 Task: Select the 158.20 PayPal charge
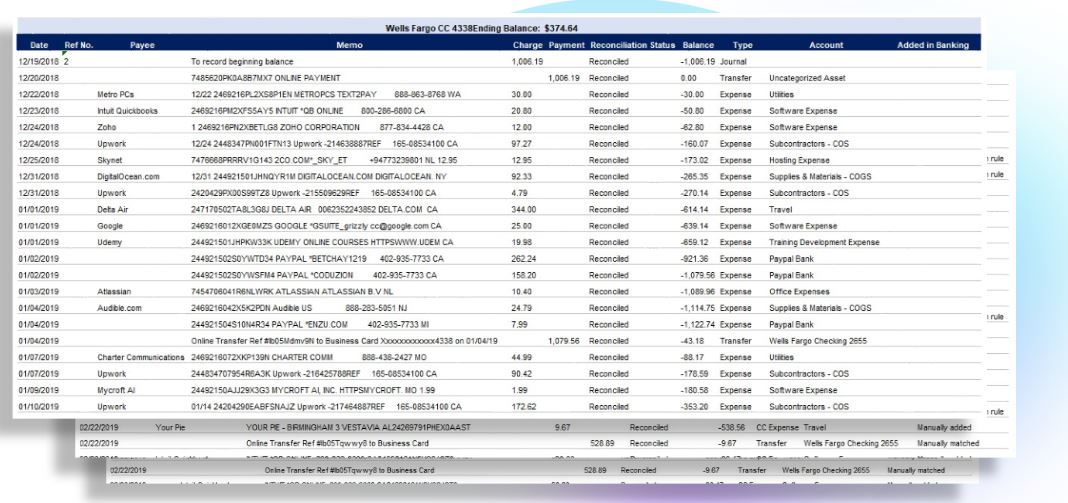[x=523, y=275]
